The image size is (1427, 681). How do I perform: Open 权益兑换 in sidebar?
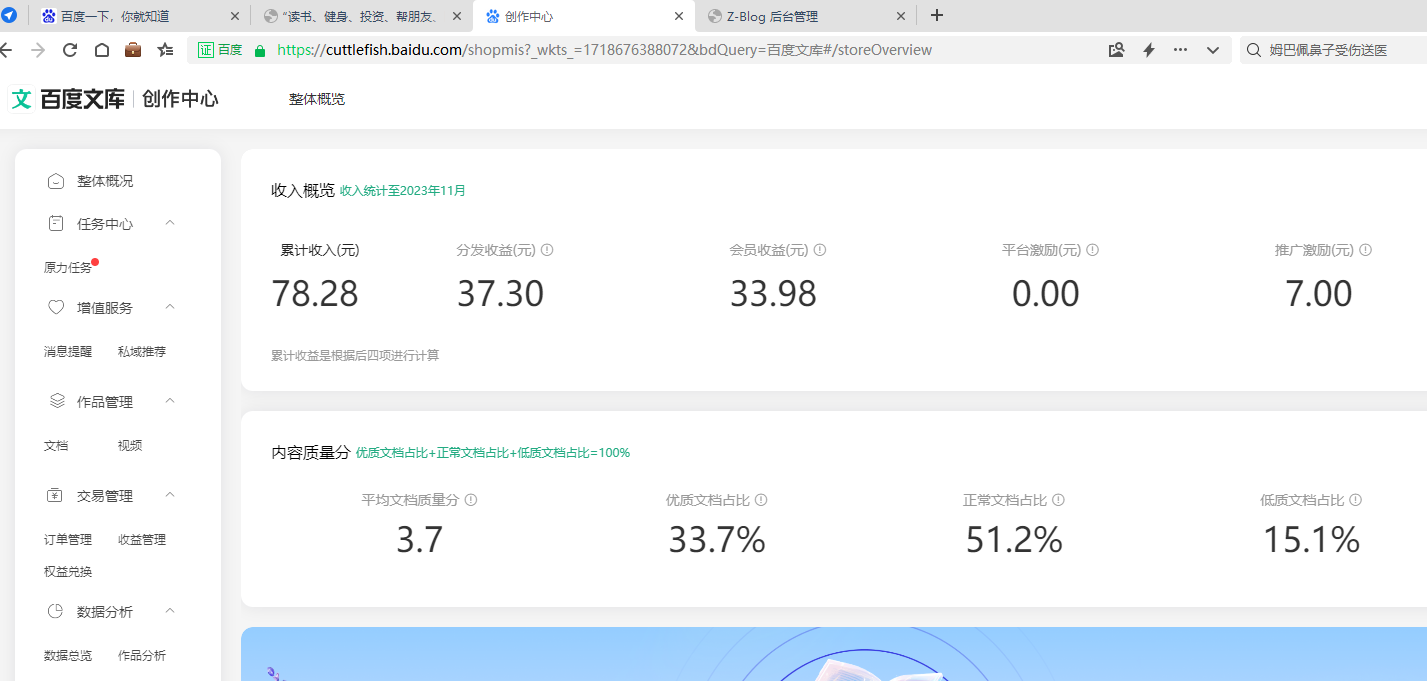point(68,572)
